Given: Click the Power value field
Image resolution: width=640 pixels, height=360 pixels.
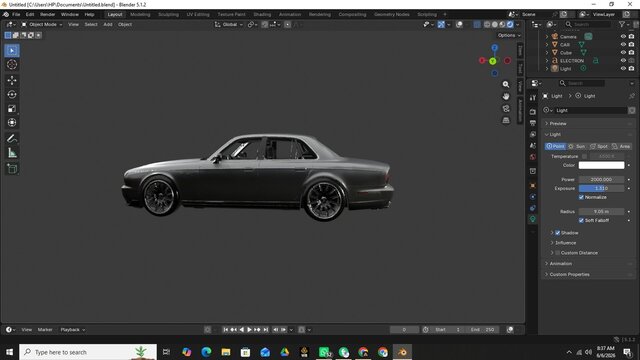Looking at the screenshot, I should [601, 180].
